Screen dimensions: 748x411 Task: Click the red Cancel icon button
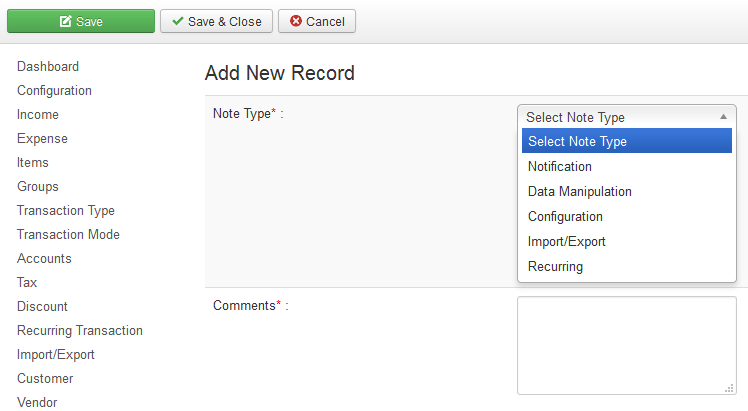[317, 21]
